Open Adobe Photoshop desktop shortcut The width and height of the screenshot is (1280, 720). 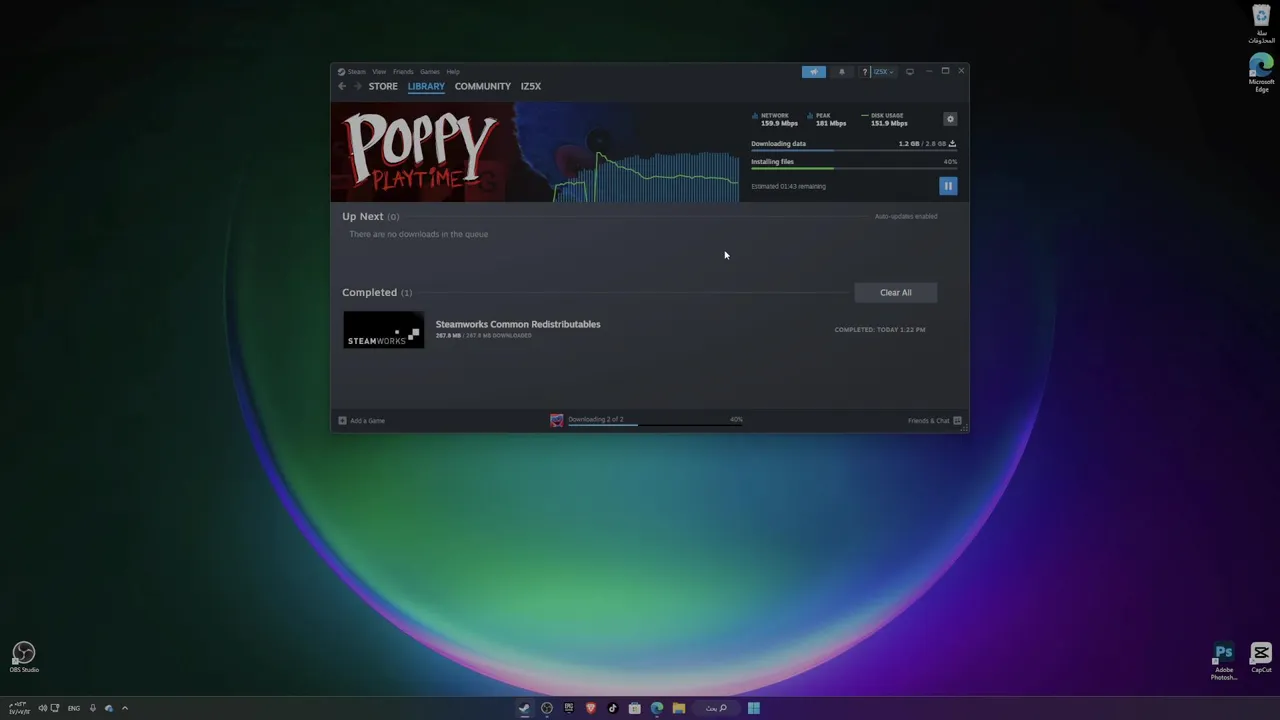click(x=1224, y=662)
